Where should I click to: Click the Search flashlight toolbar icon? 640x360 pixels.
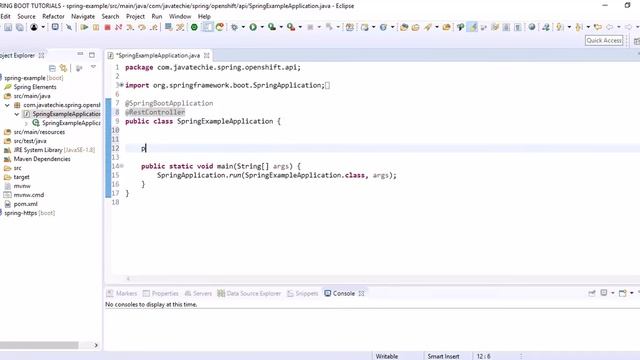point(427,27)
